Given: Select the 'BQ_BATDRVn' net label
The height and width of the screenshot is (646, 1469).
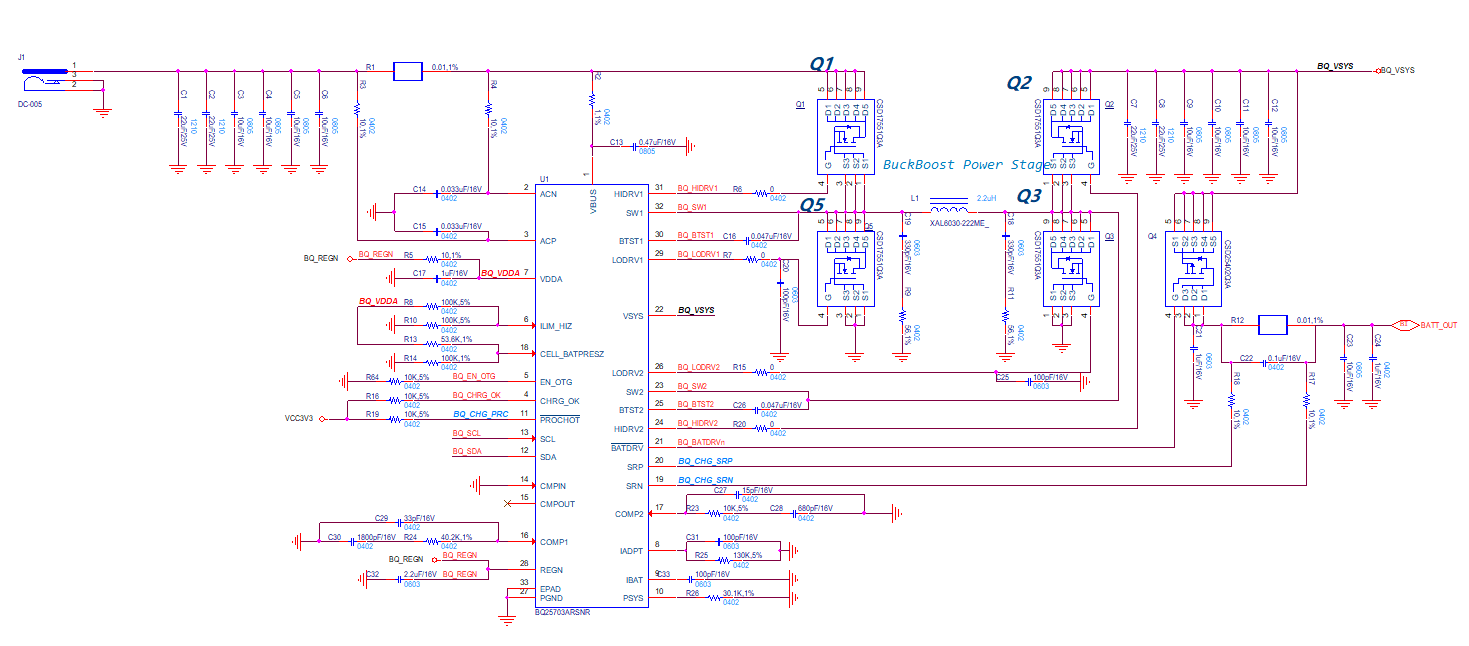Looking at the screenshot, I should [x=700, y=441].
